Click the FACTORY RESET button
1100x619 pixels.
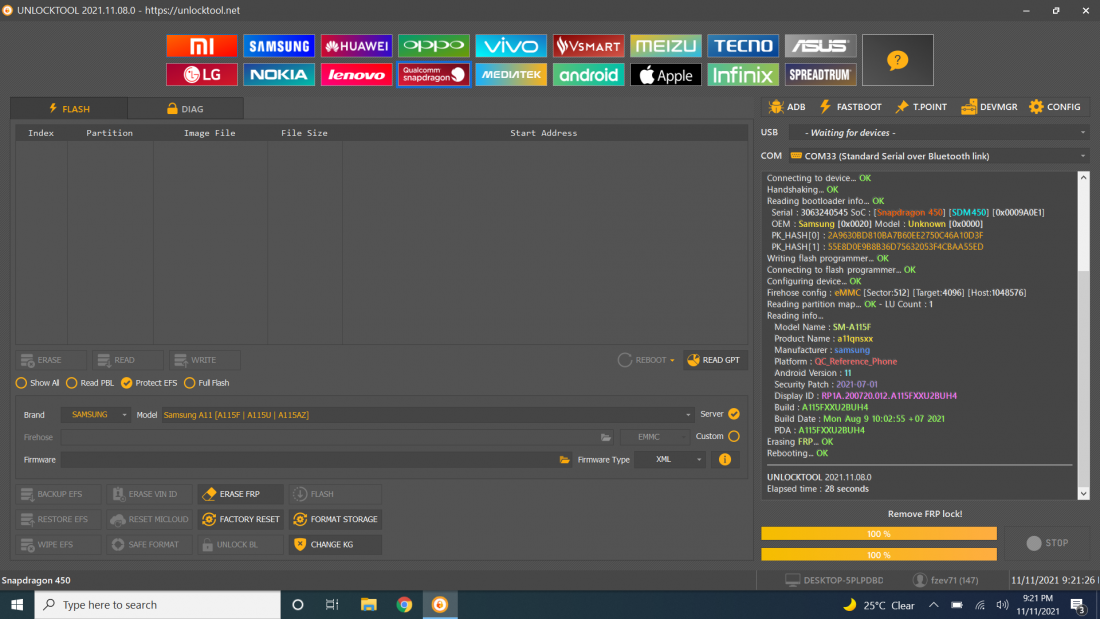click(241, 519)
